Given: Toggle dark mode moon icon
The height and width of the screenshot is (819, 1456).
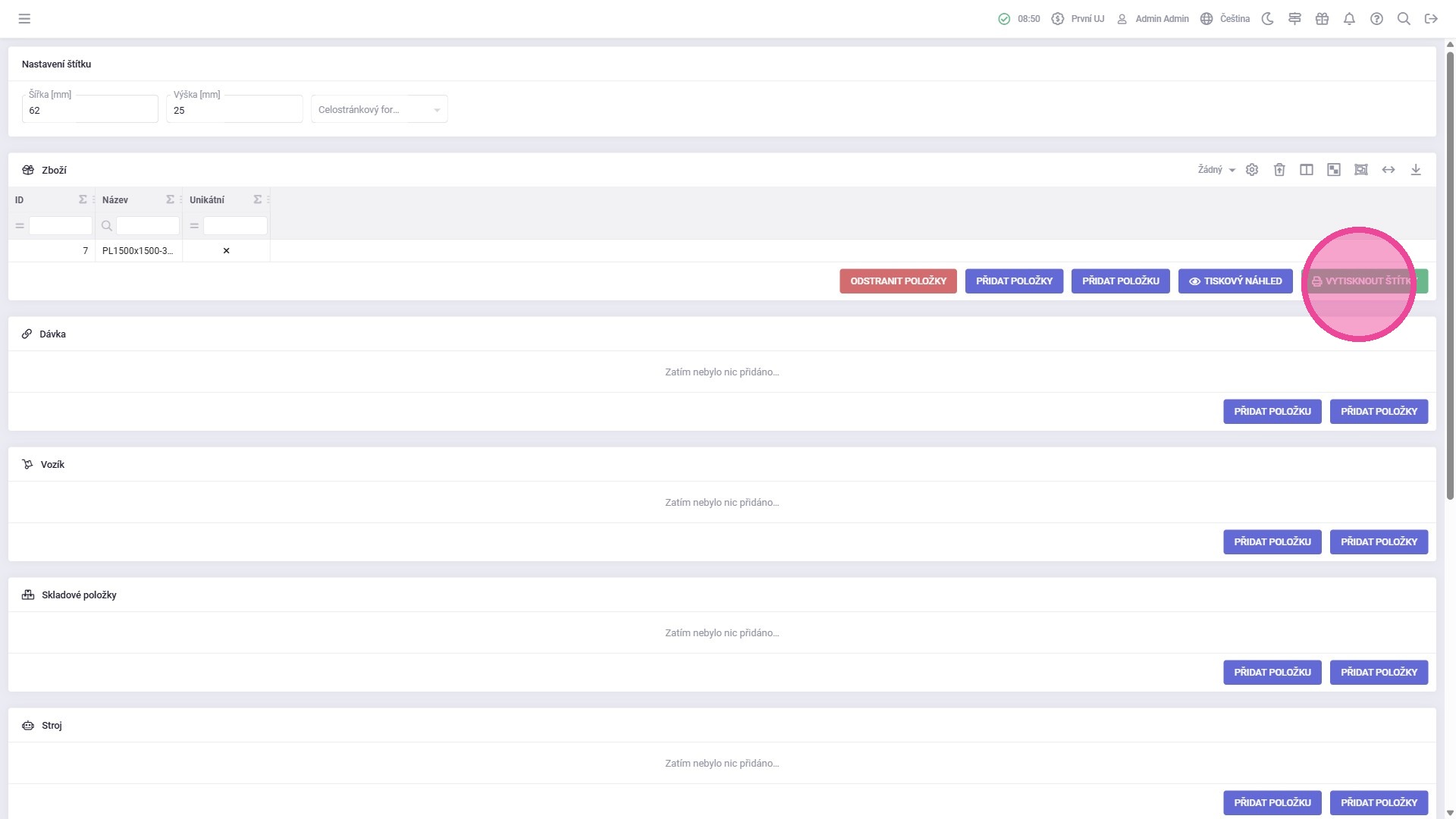Looking at the screenshot, I should coord(1267,19).
